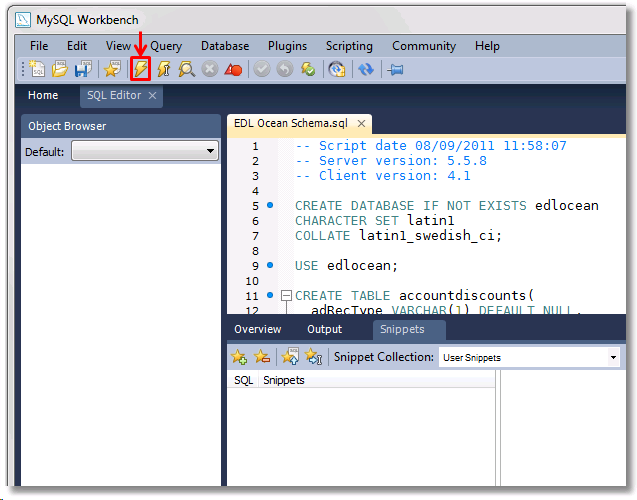Open the Scripting menu
The width and height of the screenshot is (637, 500).
[349, 46]
